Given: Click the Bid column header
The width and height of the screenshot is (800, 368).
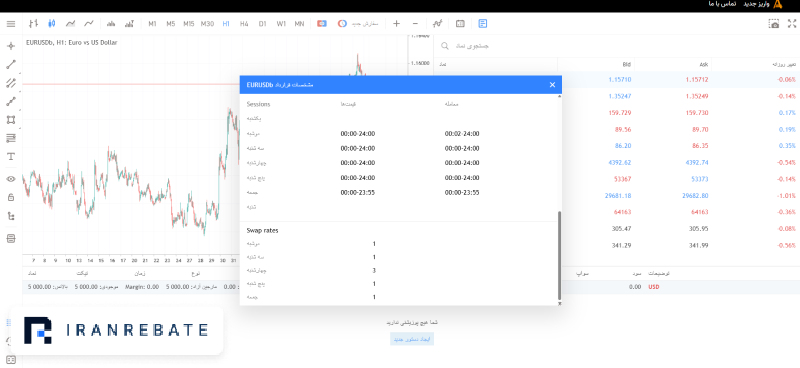Looking at the screenshot, I should [x=627, y=65].
